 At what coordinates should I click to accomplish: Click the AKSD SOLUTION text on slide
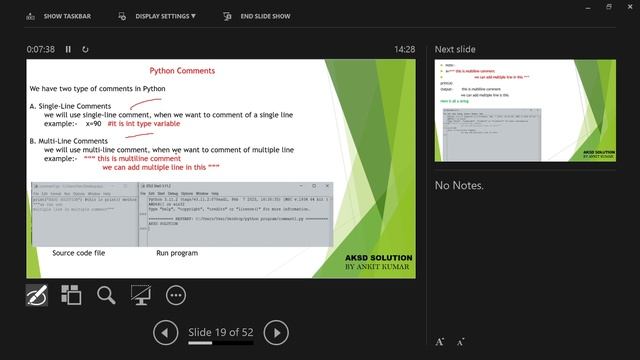[379, 258]
